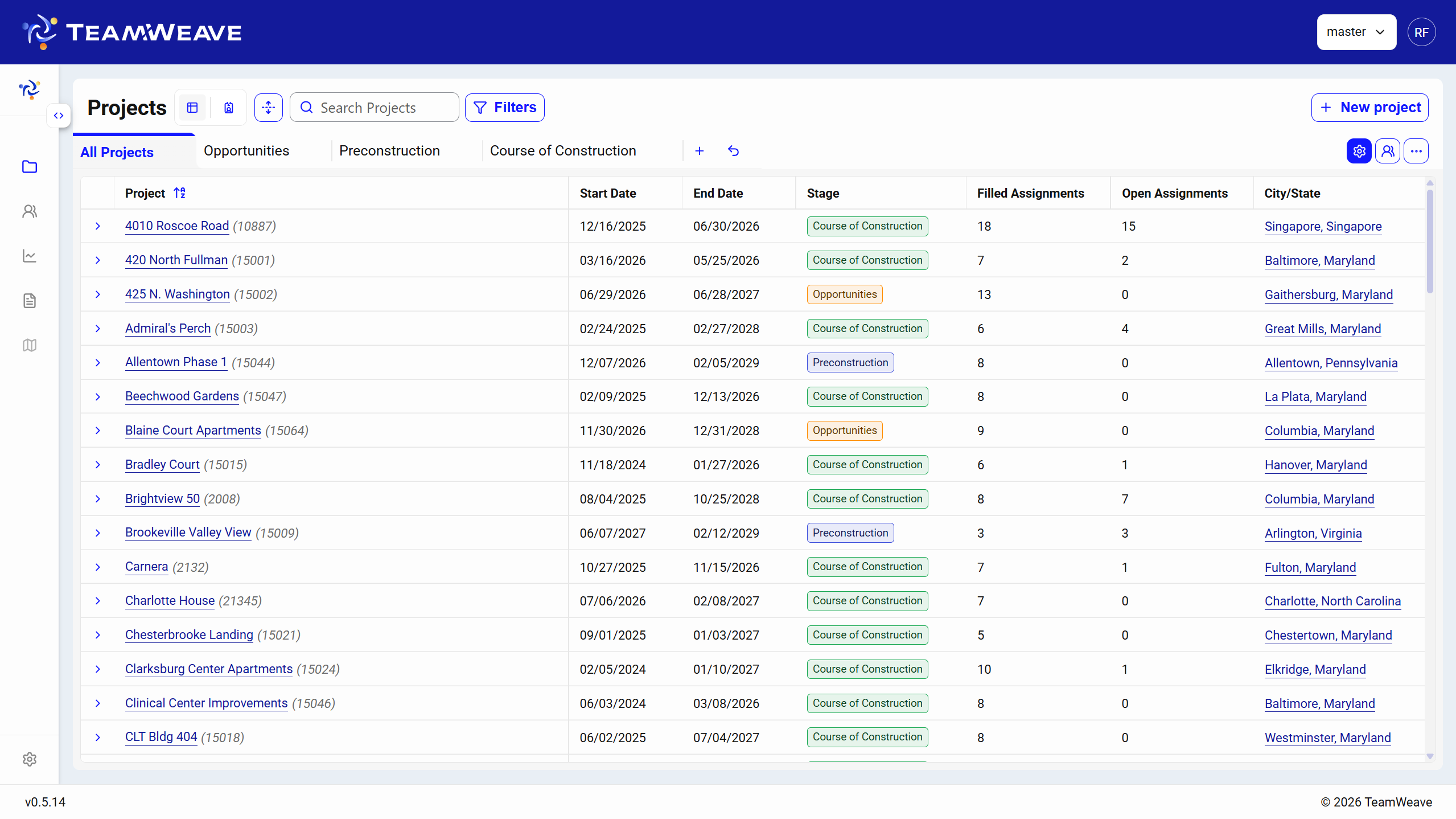
Task: Open the Brookeville Valley View project link
Action: coord(188,533)
